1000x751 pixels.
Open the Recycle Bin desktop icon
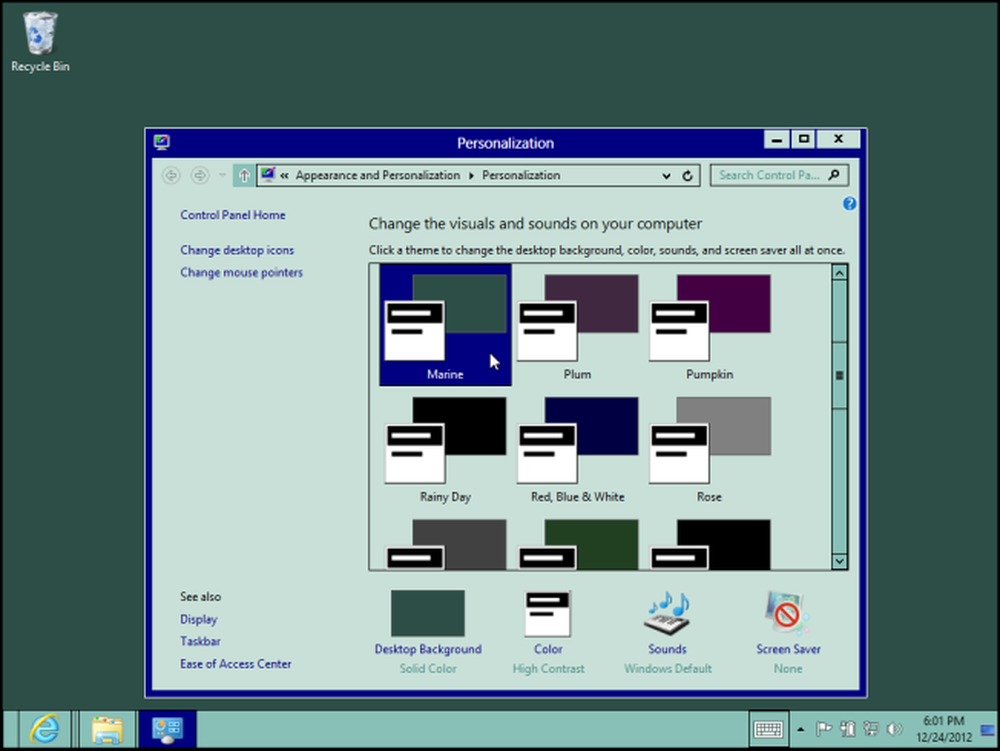click(40, 42)
